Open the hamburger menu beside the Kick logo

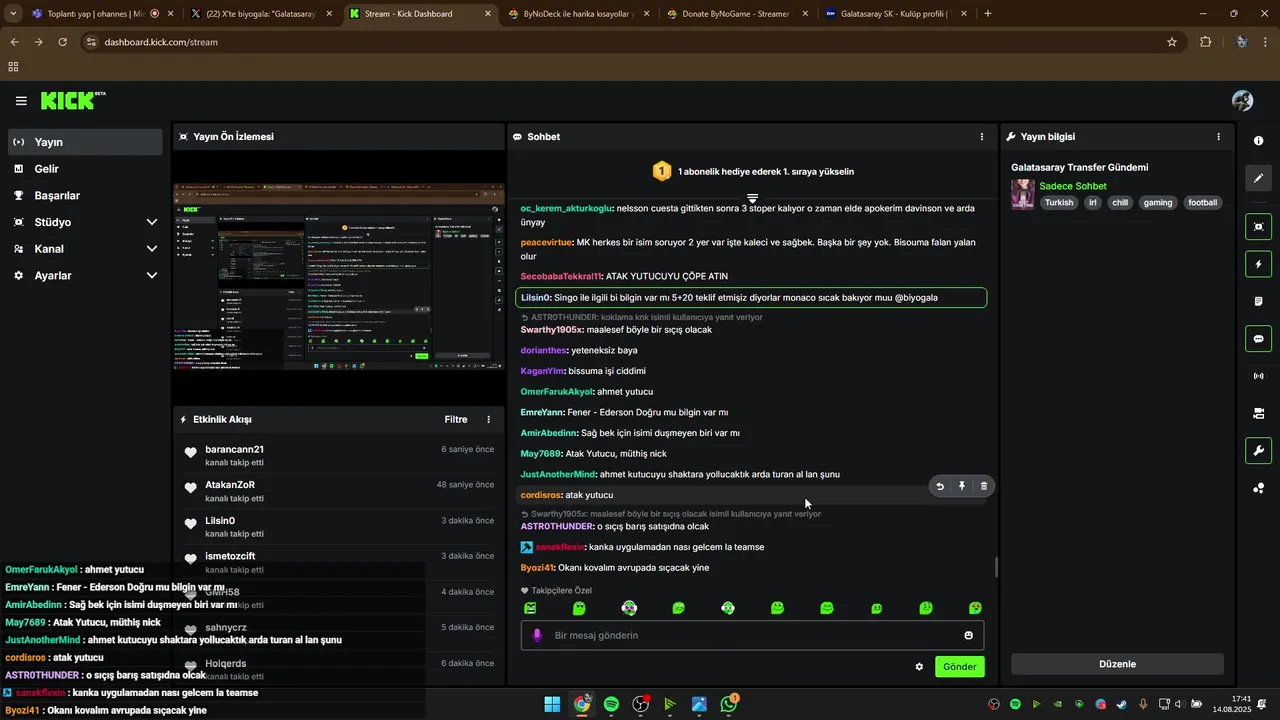[21, 101]
